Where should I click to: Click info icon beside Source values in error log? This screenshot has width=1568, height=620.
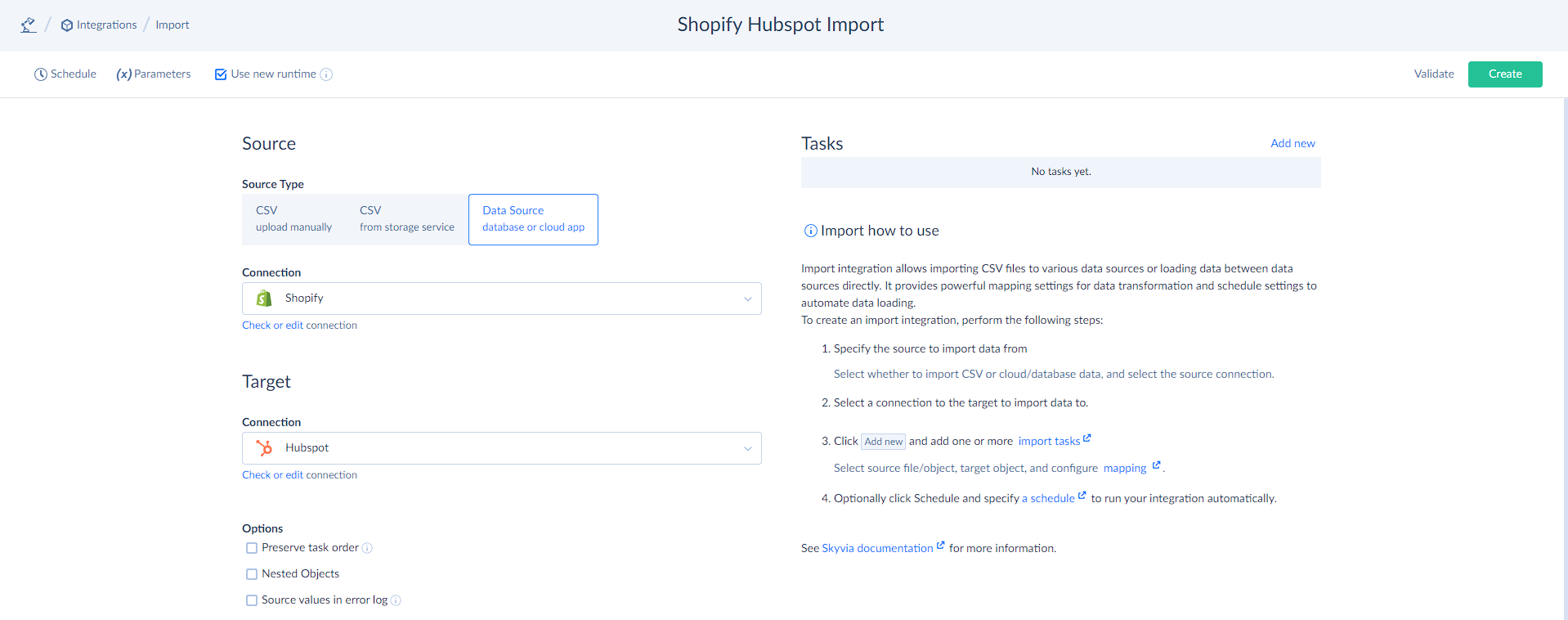(396, 600)
